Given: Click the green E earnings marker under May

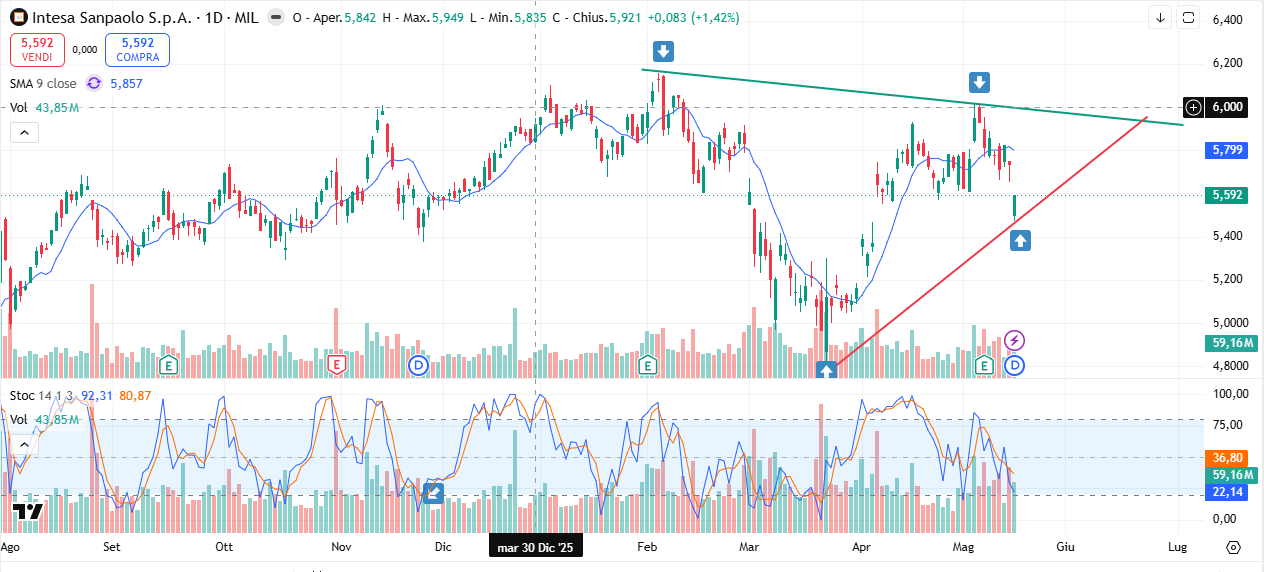Looking at the screenshot, I should 985,365.
